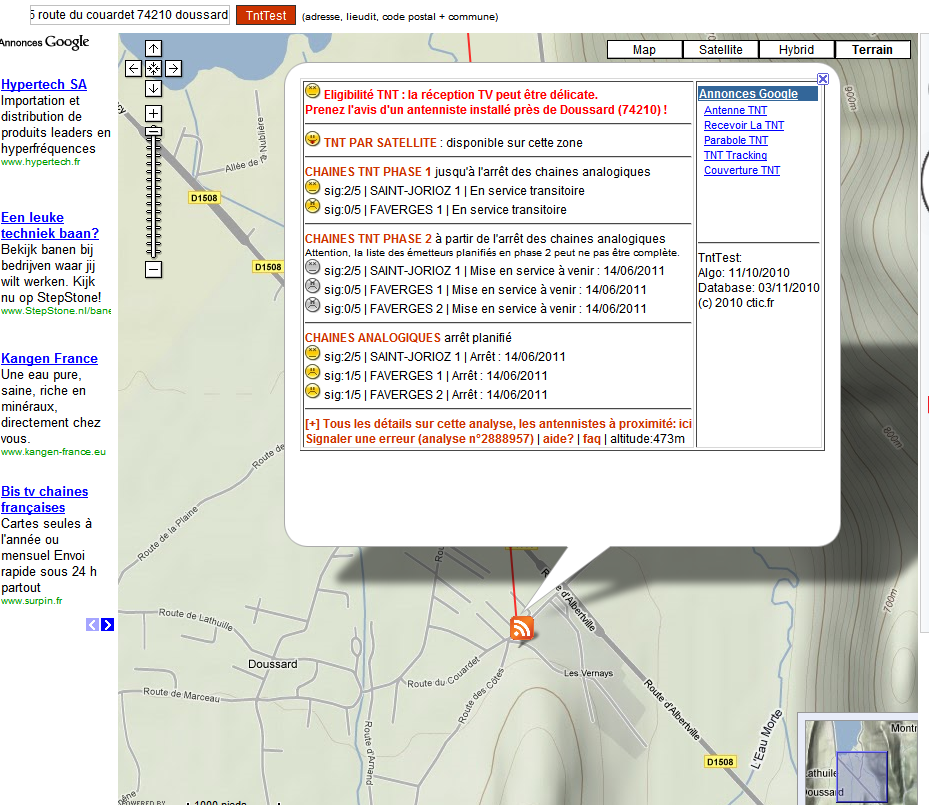
Task: Click grey smiley beside SAINT-JORIOZ 1 Mise en service
Action: pos(313,268)
